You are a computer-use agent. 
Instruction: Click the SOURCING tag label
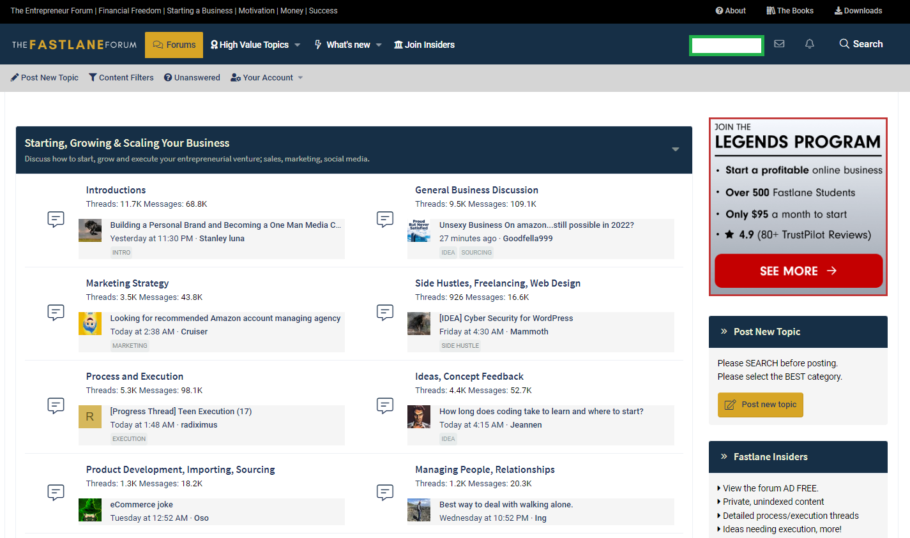coord(476,252)
